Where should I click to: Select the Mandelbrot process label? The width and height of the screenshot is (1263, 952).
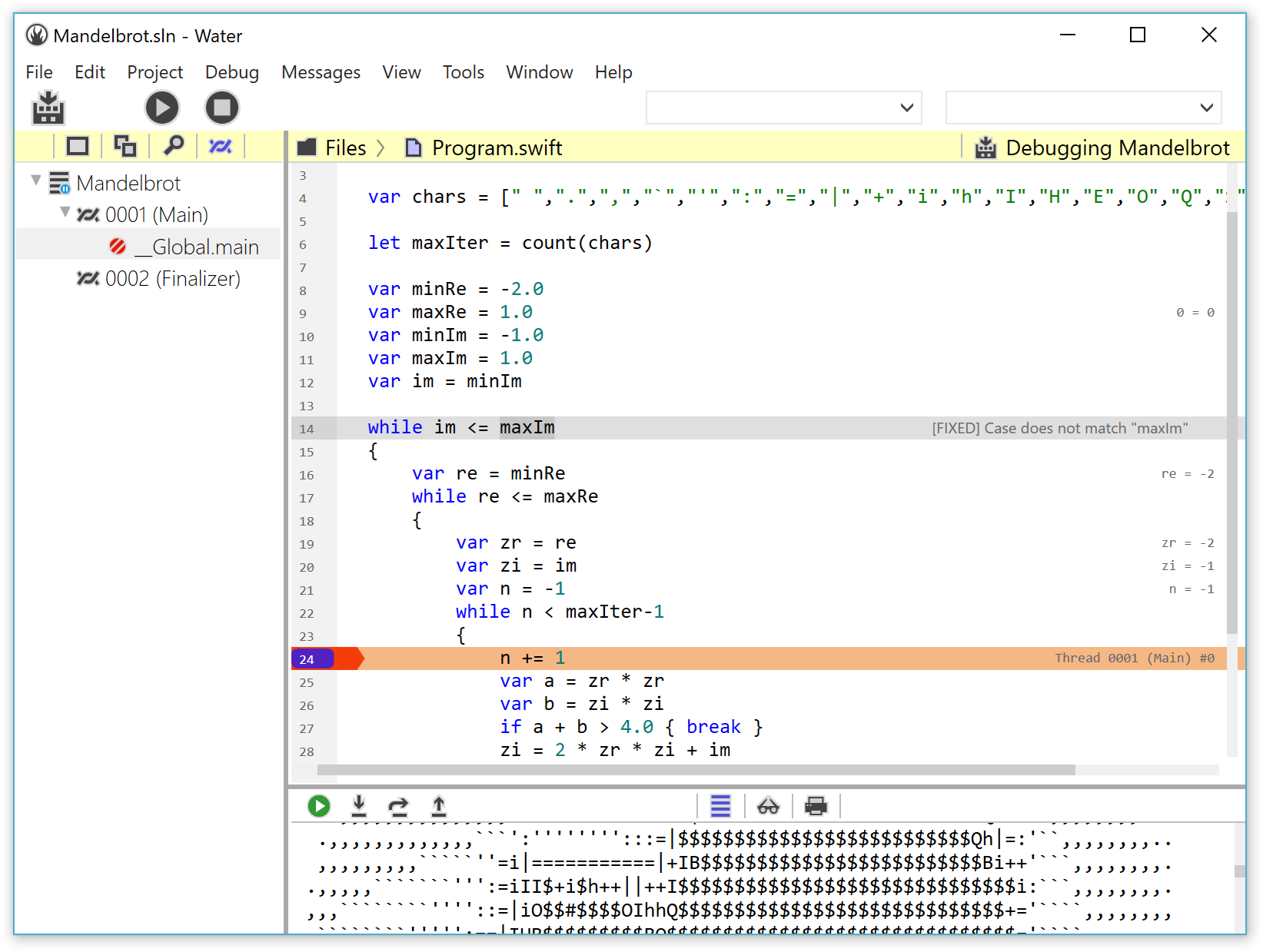(128, 183)
